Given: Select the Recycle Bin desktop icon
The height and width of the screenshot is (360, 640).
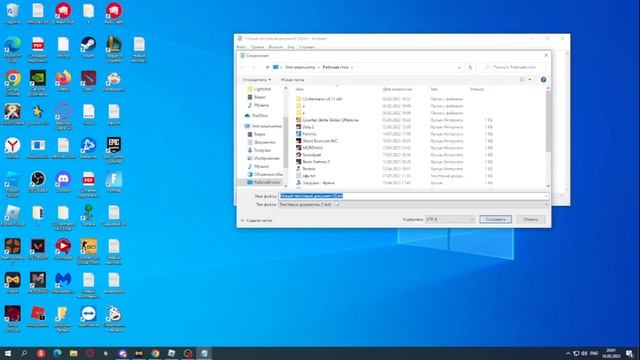Looking at the screenshot, I should [x=13, y=13].
